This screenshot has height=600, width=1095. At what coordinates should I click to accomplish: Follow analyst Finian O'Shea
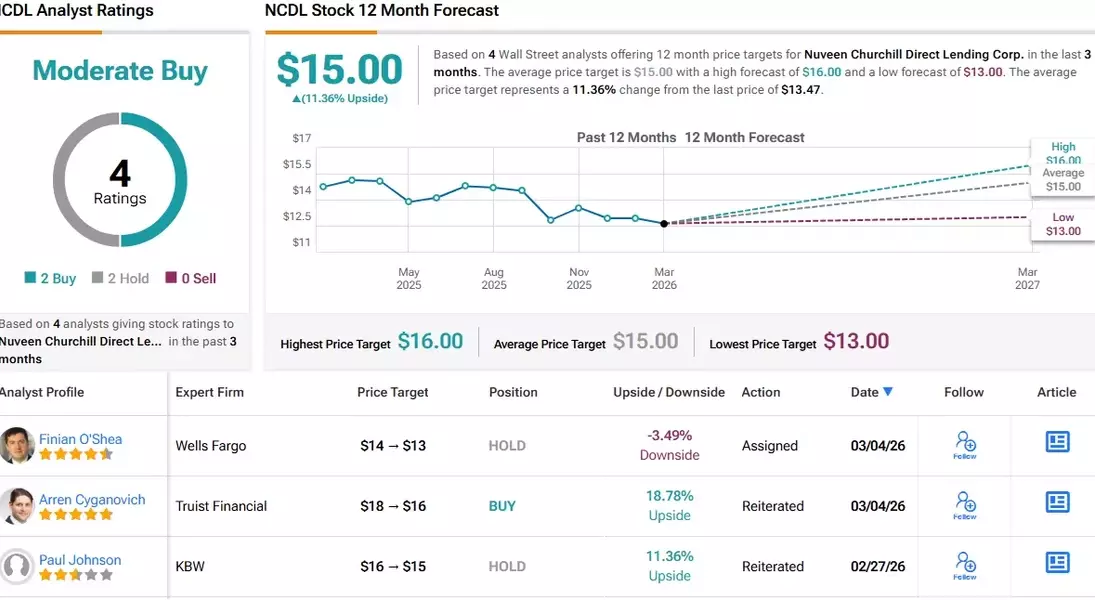pos(965,445)
